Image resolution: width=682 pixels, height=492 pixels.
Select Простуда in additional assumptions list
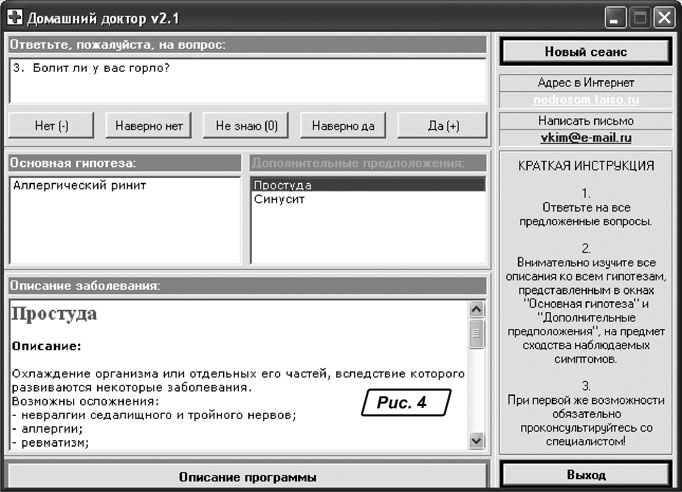tap(283, 185)
